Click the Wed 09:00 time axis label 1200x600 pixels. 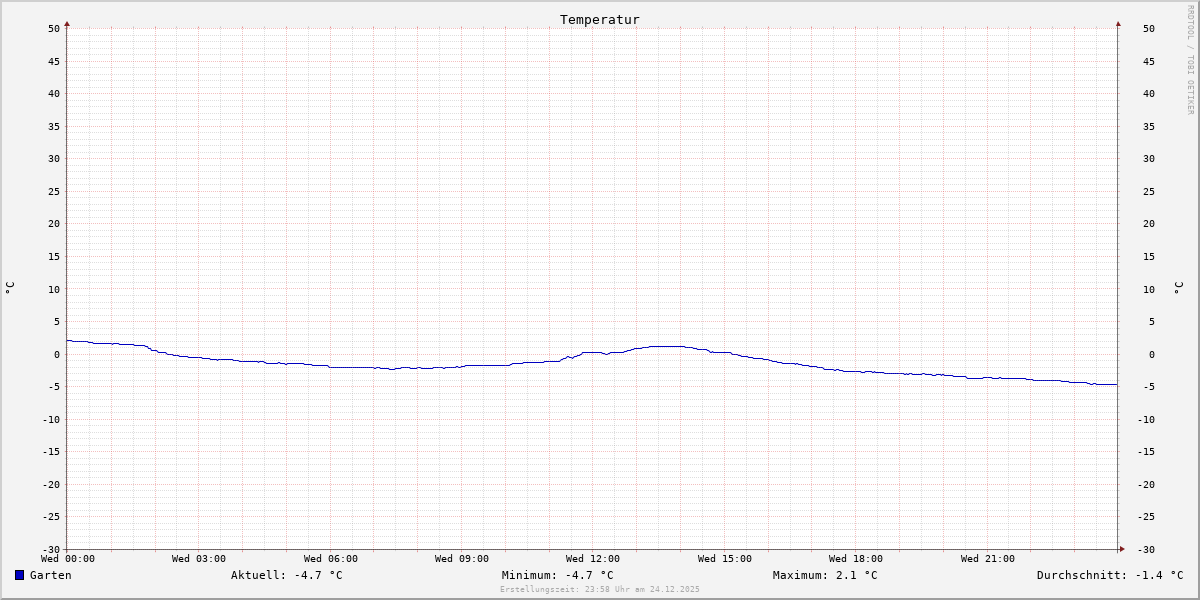[x=462, y=559]
